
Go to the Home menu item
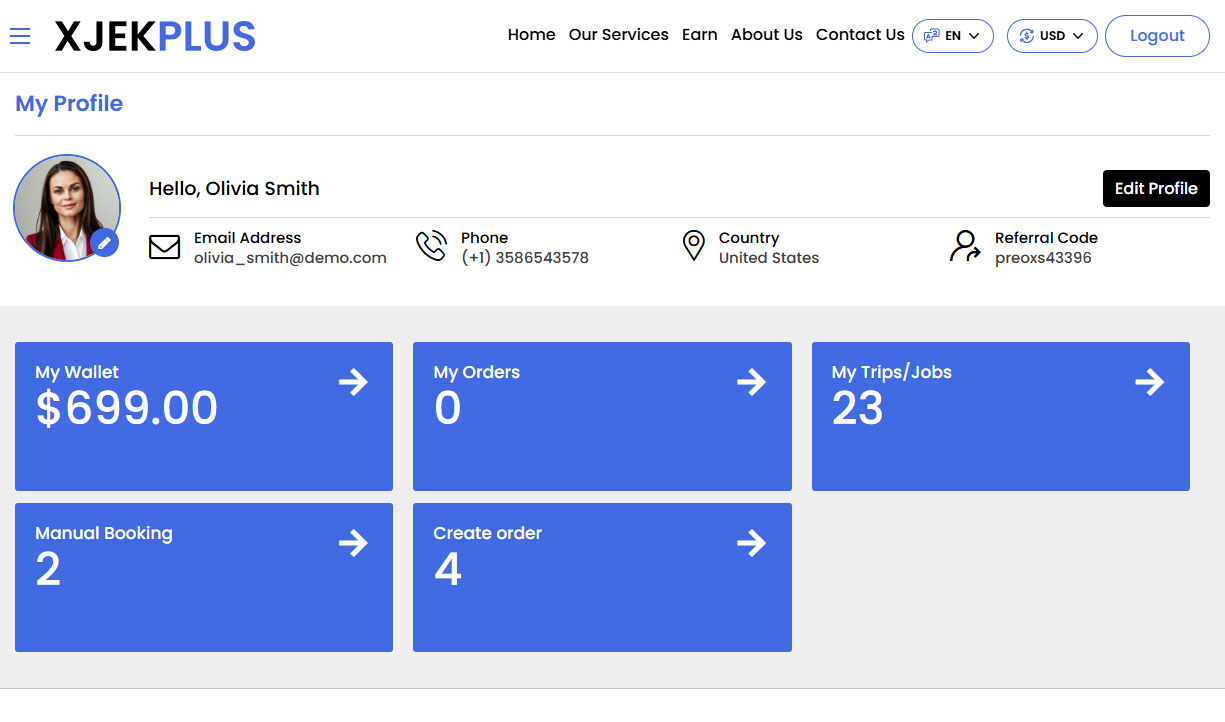[x=531, y=35]
